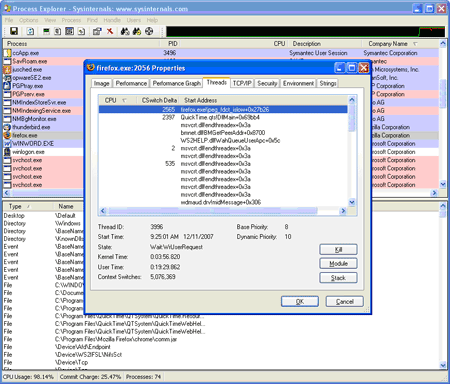Click the CPU usage history graph

click(x=305, y=32)
